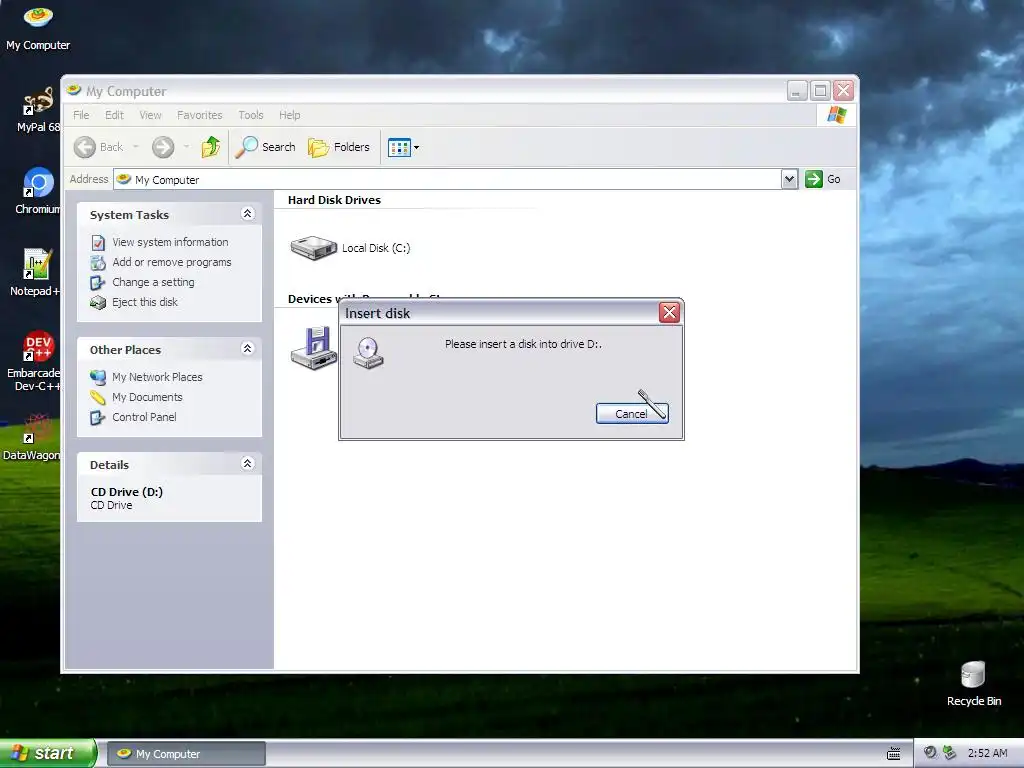1024x768 pixels.
Task: Cancel the Insert disk dialog
Action: coord(632,413)
